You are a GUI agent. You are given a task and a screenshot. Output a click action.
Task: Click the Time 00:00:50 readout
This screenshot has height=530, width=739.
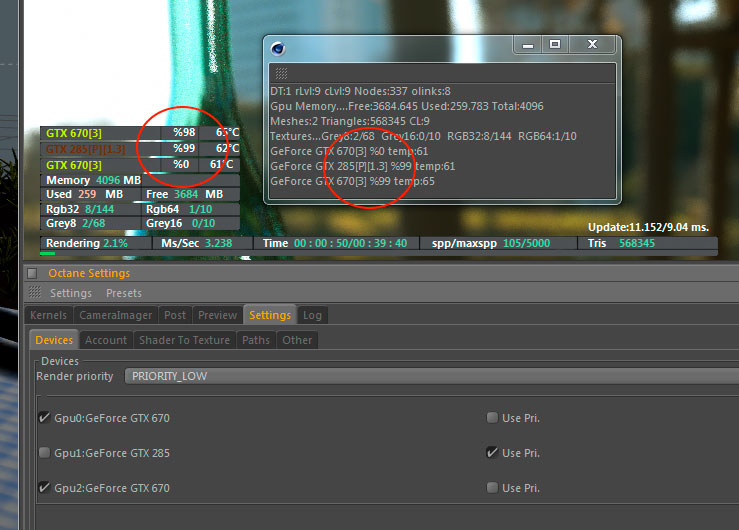click(x=335, y=243)
